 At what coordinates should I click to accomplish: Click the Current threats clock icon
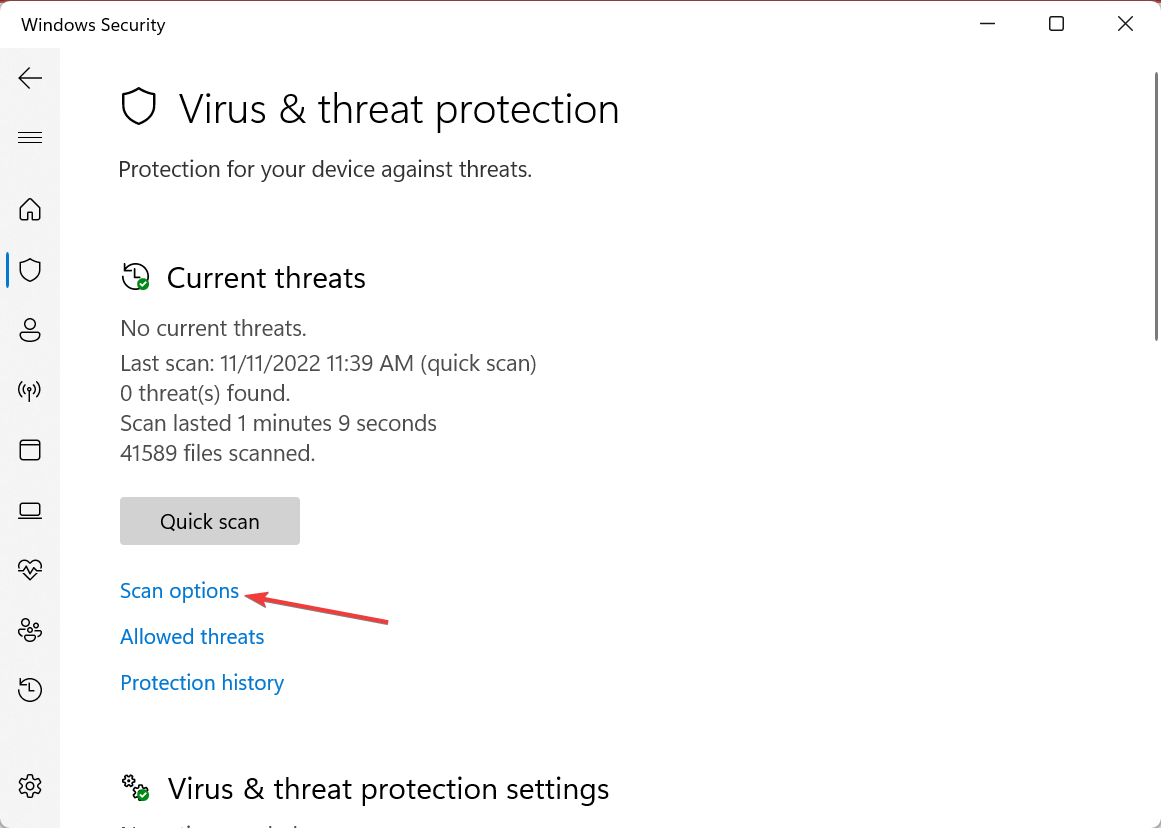pos(135,277)
